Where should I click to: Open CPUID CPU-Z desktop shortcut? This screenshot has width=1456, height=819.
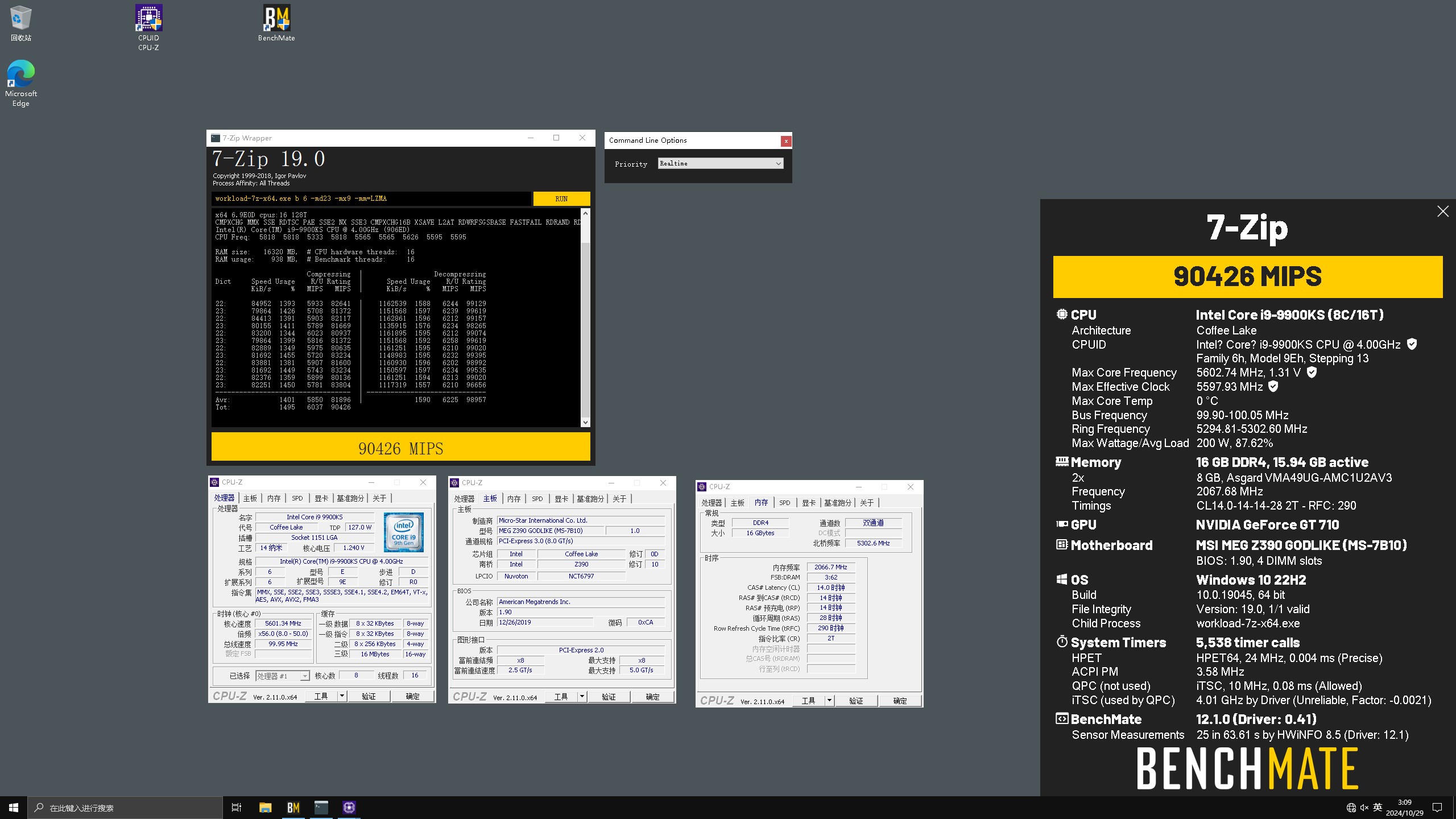tap(148, 27)
